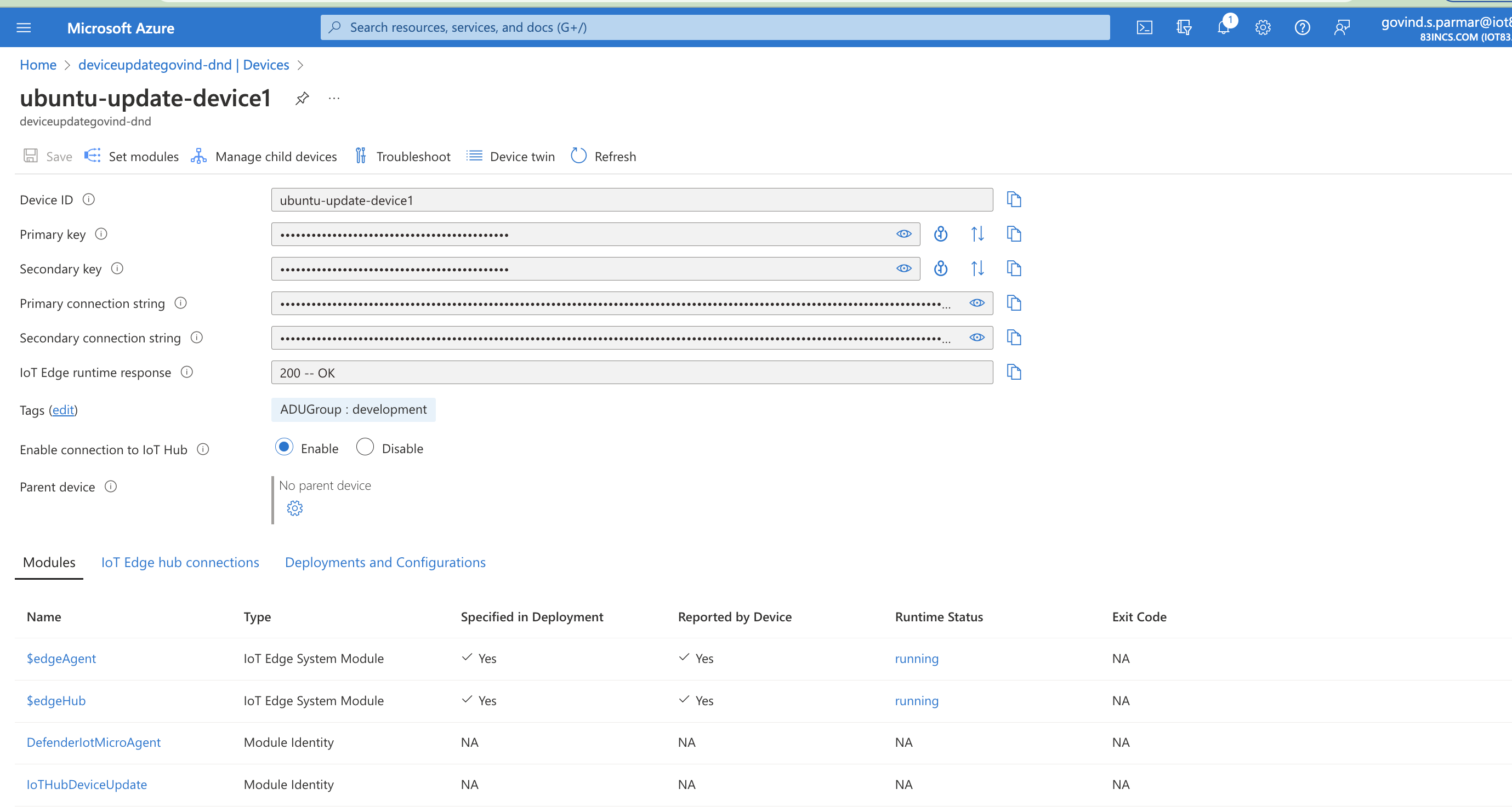Open the $edgeAgent module
Image resolution: width=1512 pixels, height=812 pixels.
pyautogui.click(x=61, y=658)
